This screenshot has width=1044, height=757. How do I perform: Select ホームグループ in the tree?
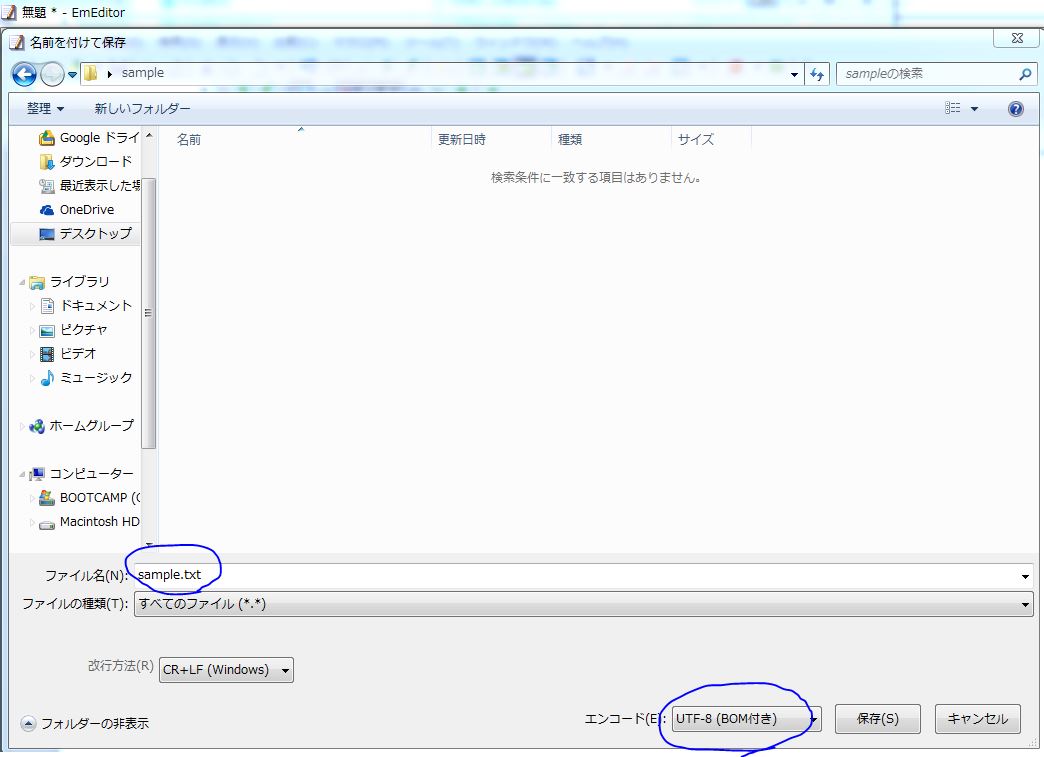[91, 425]
